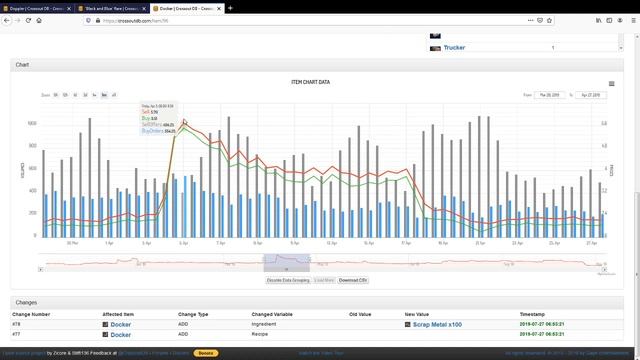Switch to the Doppler Crossout DB tab
Image resolution: width=640 pixels, height=360 pixels.
pos(37,9)
